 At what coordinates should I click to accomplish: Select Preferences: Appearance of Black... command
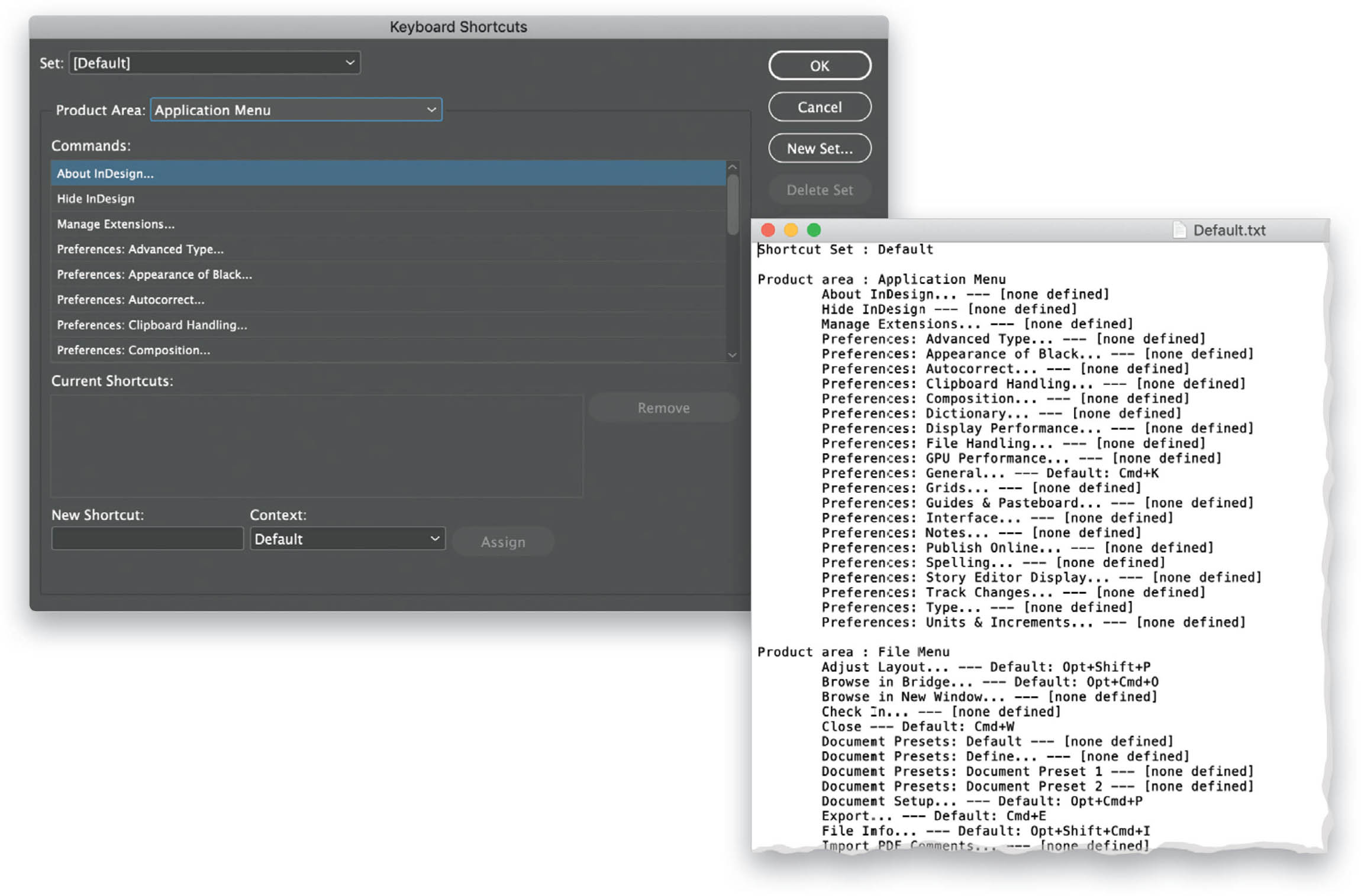point(388,274)
